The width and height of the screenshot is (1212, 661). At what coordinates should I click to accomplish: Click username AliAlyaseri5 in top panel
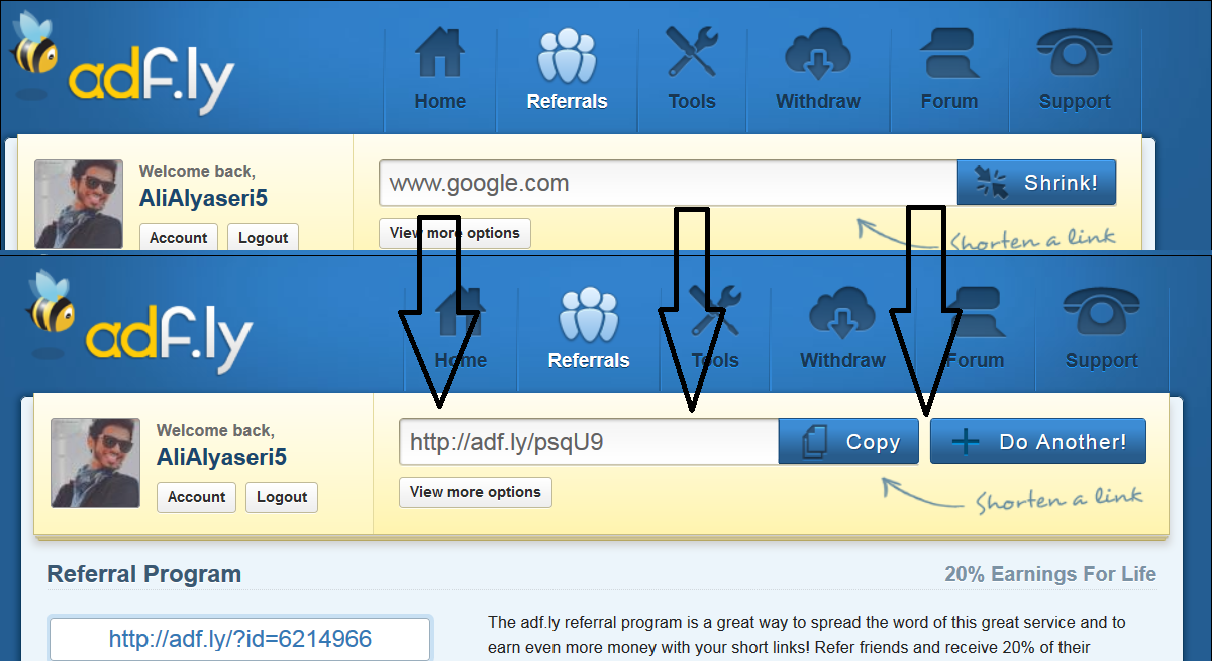coord(203,198)
